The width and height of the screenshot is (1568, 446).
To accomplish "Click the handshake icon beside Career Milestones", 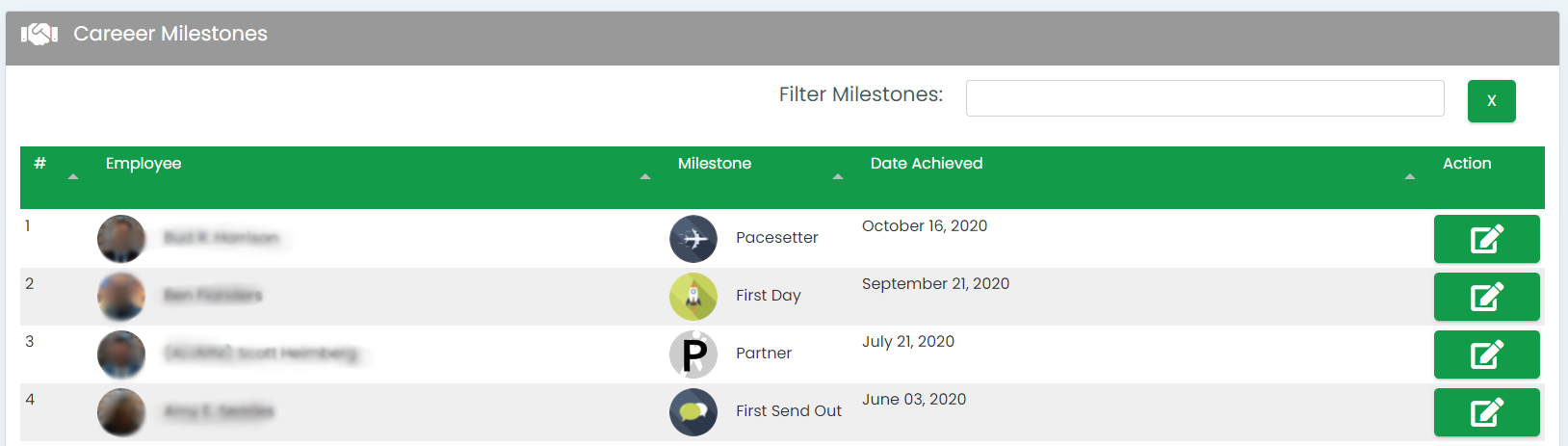I will point(39,35).
